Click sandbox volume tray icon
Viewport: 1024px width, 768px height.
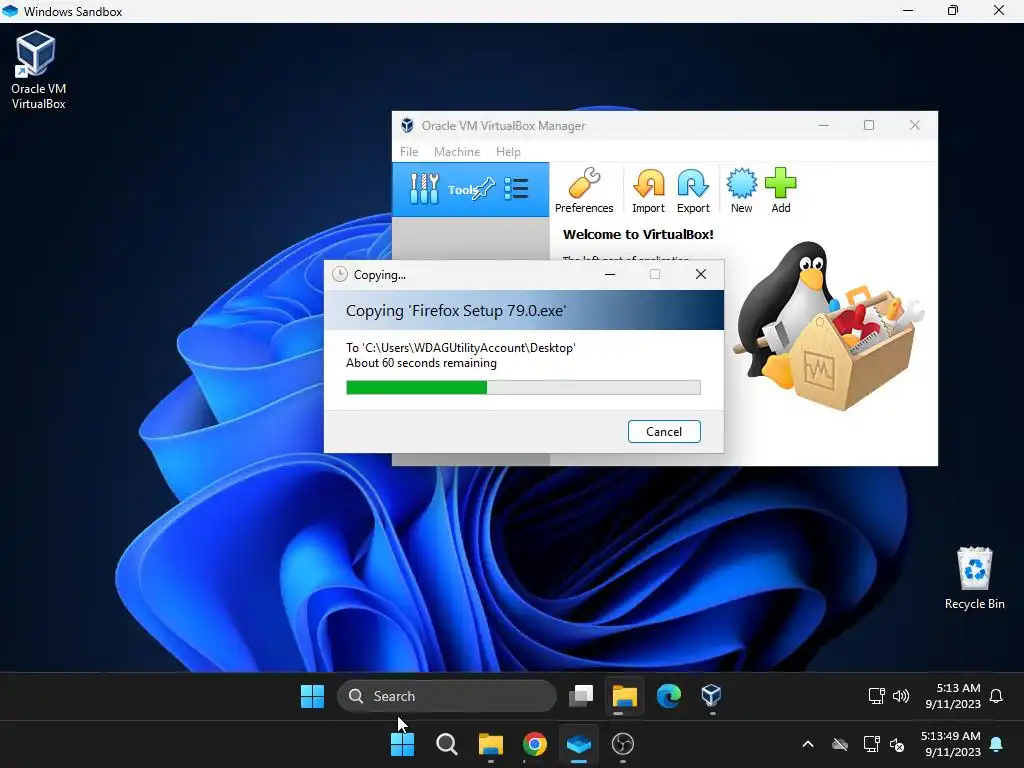coord(901,696)
